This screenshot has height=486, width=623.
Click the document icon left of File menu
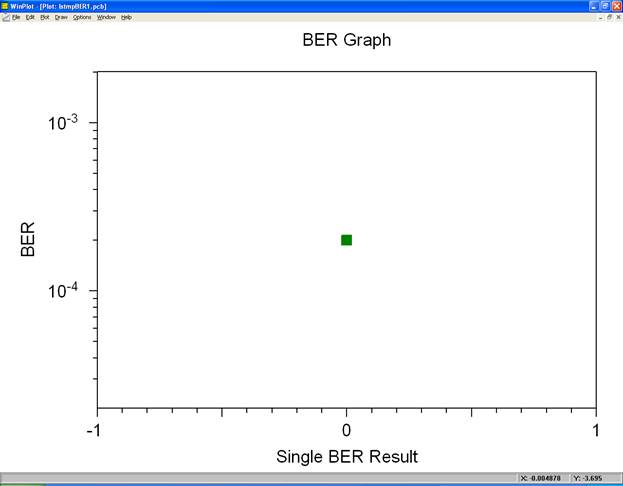pyautogui.click(x=6, y=17)
